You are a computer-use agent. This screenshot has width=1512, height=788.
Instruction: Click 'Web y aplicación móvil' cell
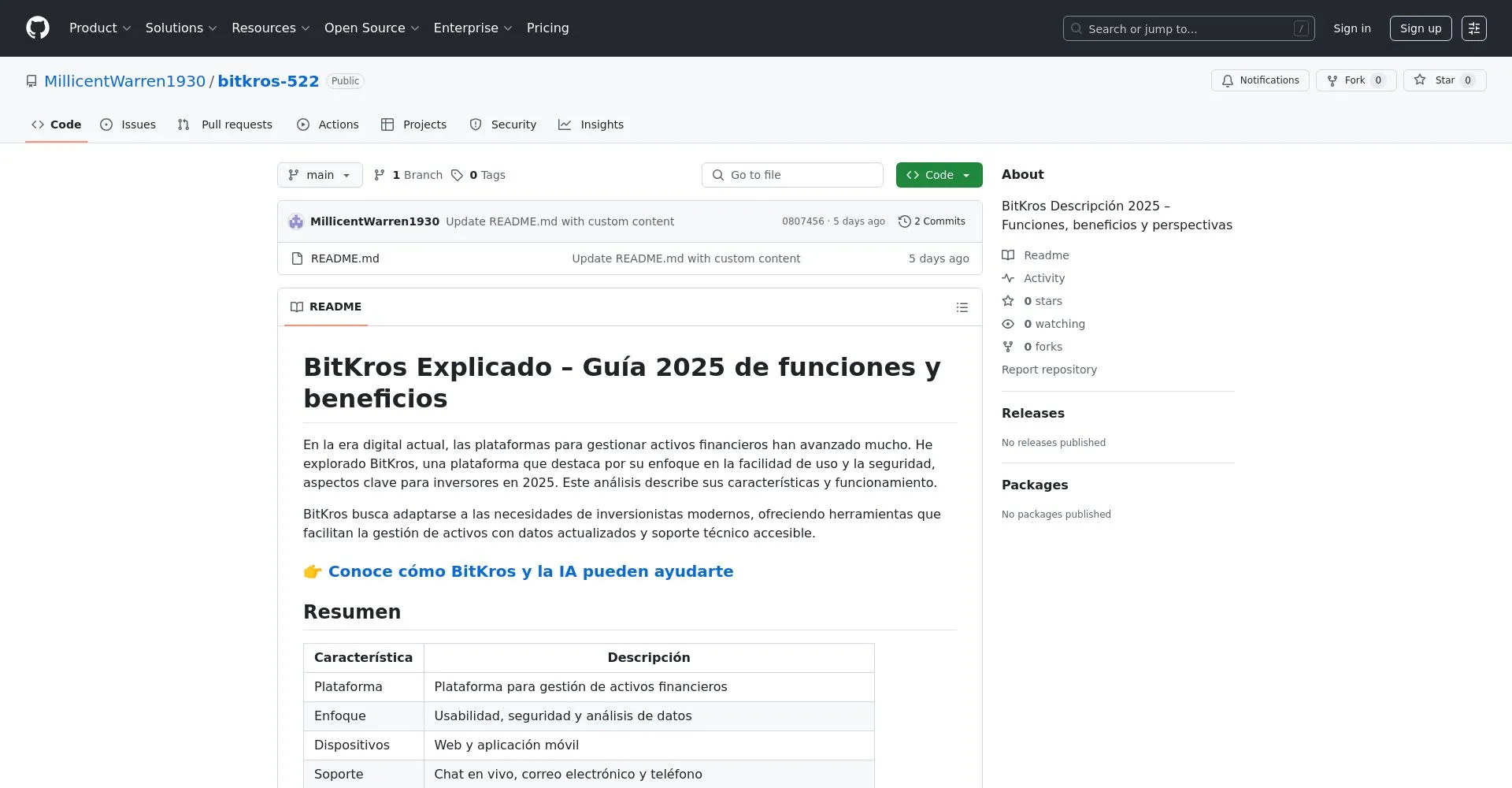point(649,745)
